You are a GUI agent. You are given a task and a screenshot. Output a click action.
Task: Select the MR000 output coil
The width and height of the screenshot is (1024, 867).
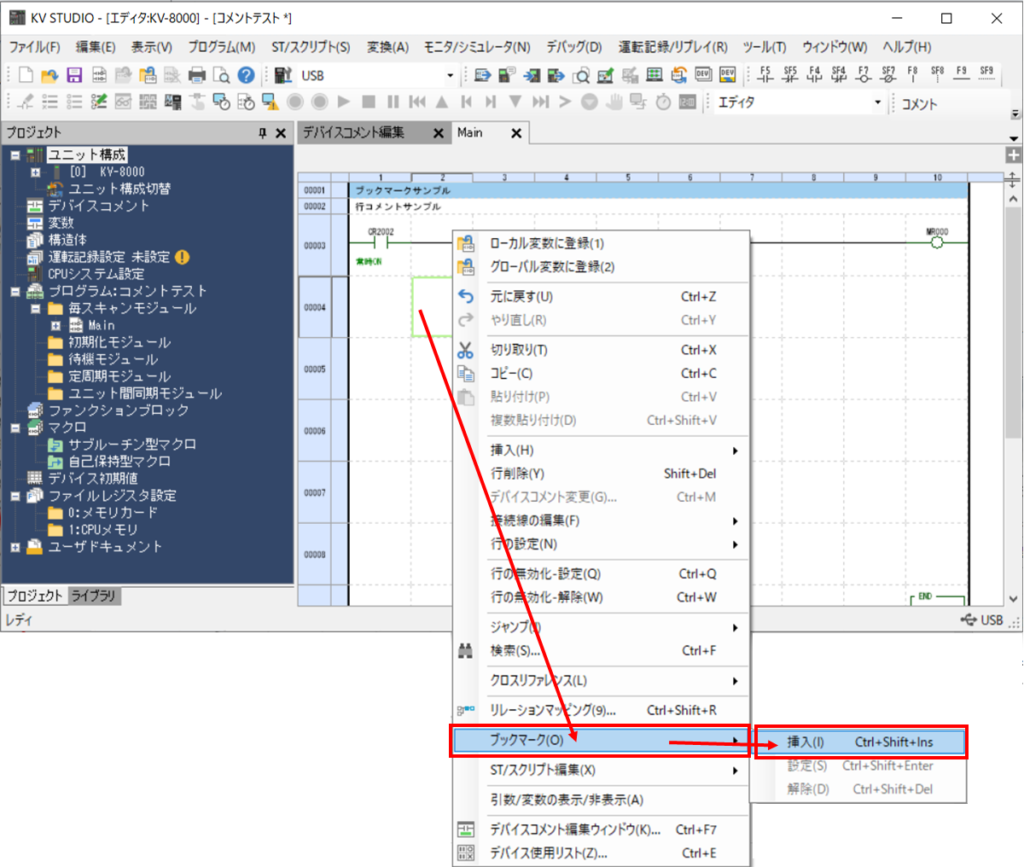937,242
